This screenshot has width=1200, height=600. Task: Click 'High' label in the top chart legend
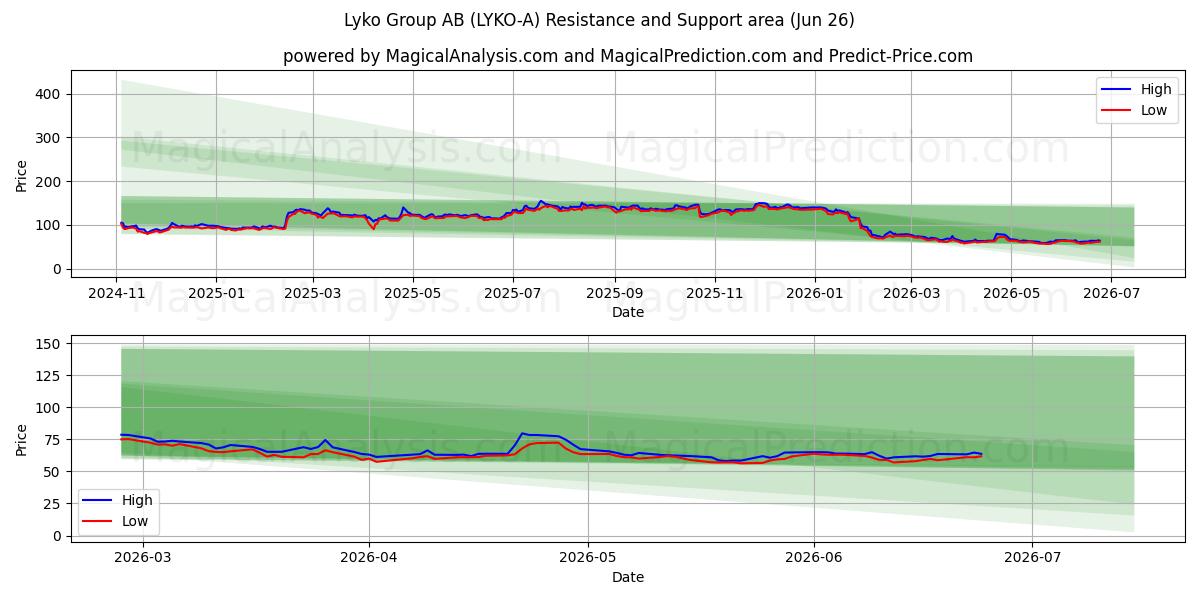(1156, 89)
